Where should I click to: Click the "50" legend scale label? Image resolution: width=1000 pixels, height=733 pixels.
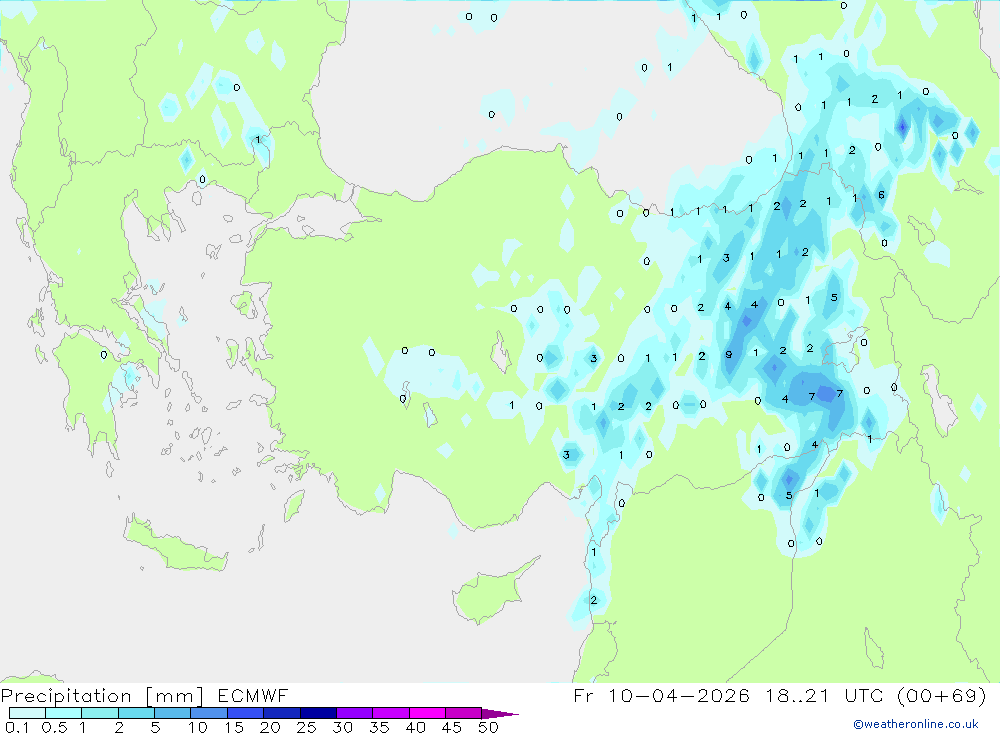488,727
